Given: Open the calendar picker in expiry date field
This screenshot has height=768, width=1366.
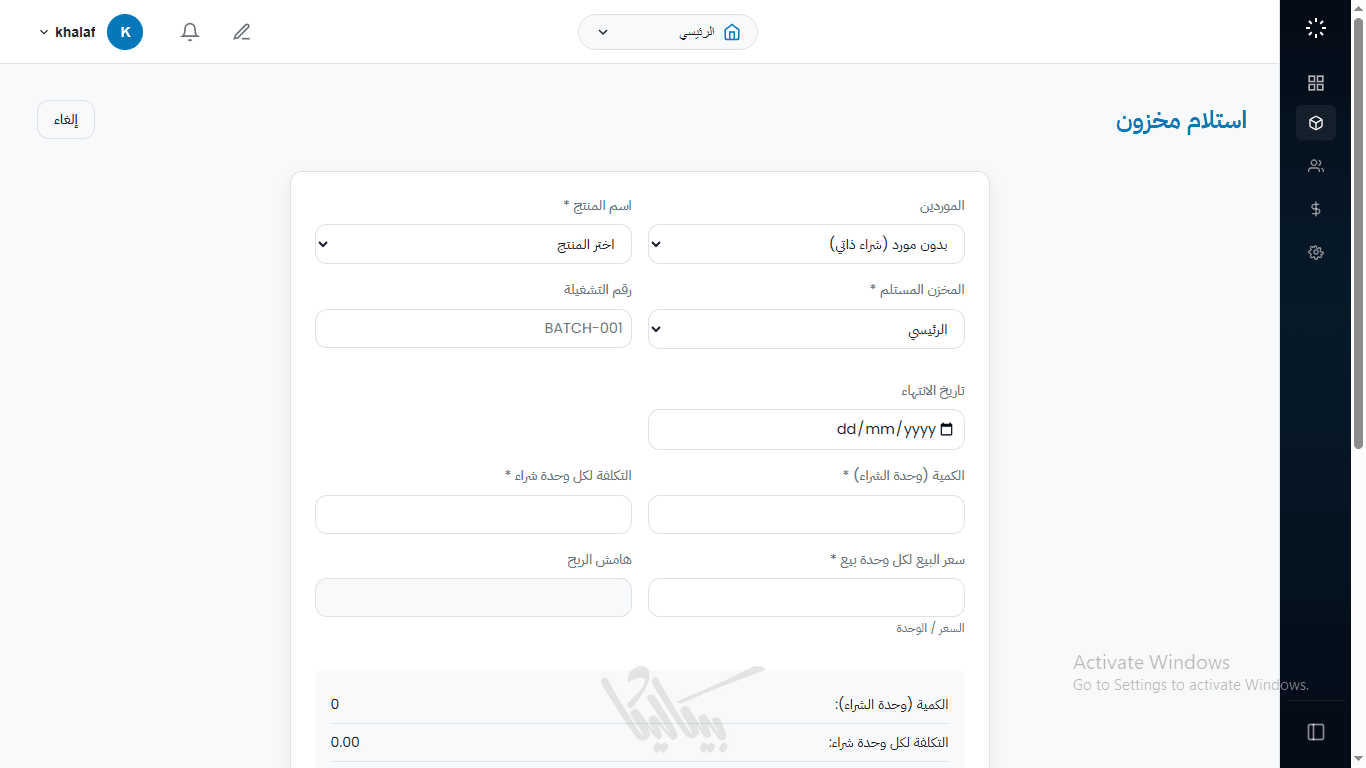Looking at the screenshot, I should click(x=947, y=430).
